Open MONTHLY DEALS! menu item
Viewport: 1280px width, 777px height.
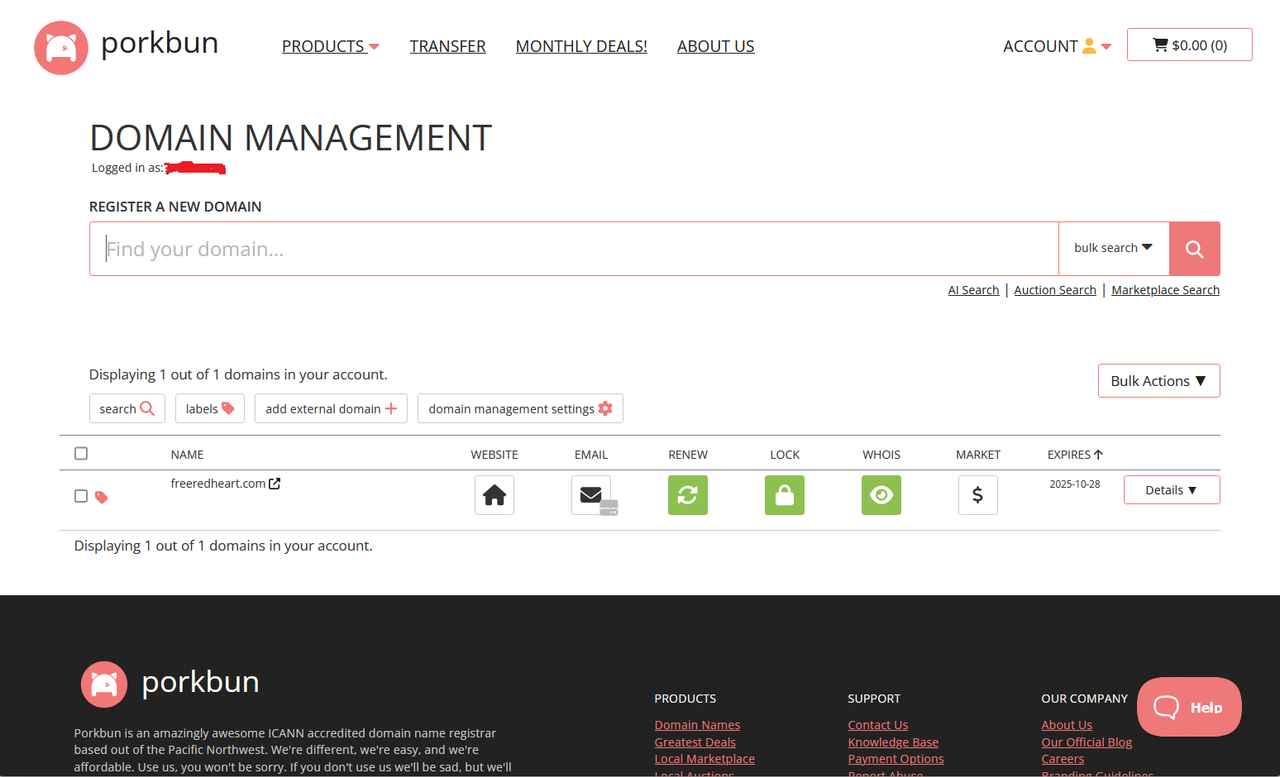[581, 46]
